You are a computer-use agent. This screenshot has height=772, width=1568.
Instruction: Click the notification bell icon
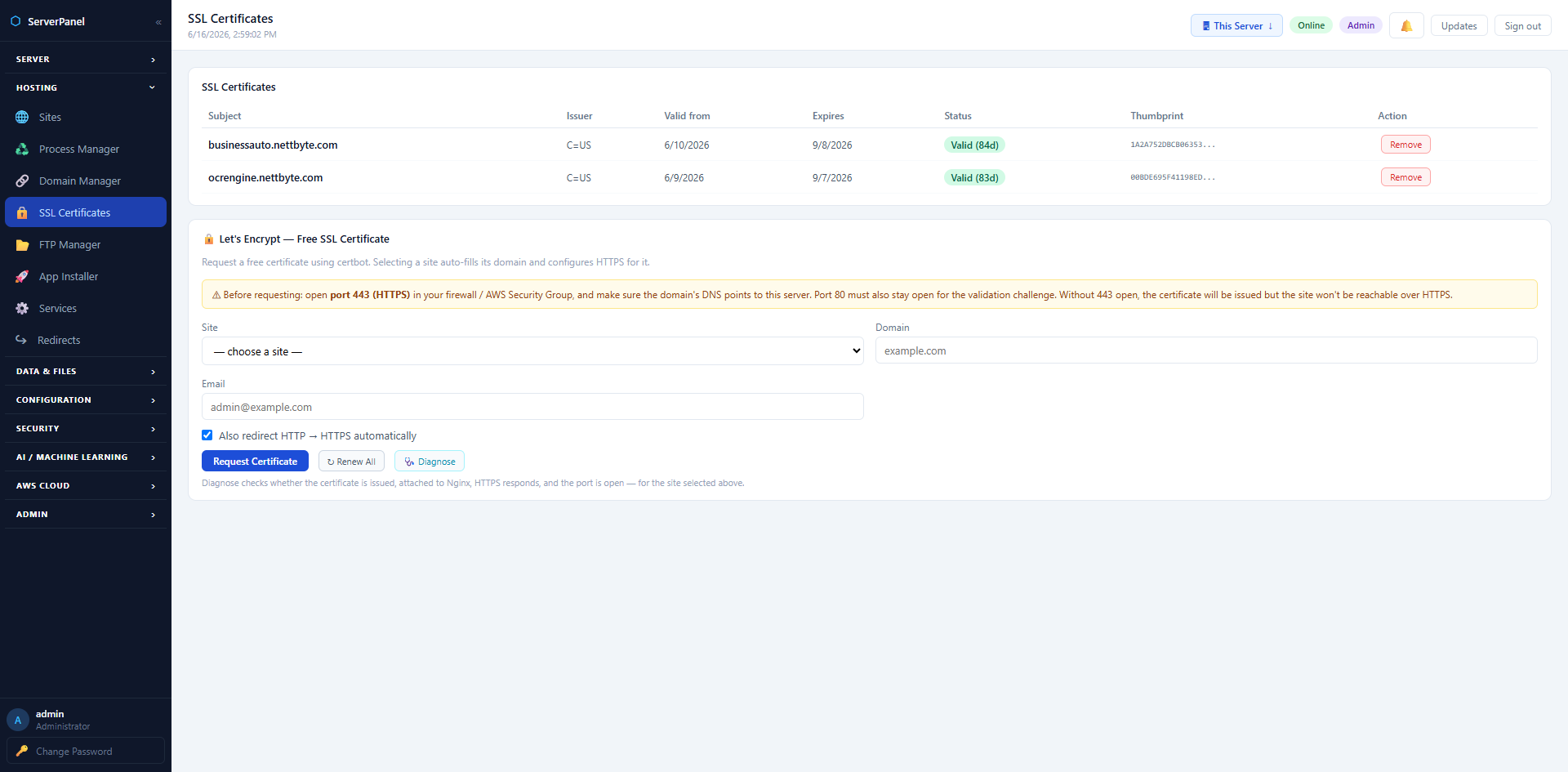pyautogui.click(x=1406, y=26)
